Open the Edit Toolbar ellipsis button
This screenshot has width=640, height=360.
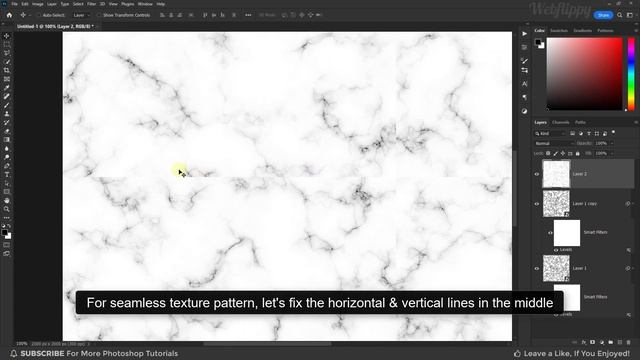[7, 218]
